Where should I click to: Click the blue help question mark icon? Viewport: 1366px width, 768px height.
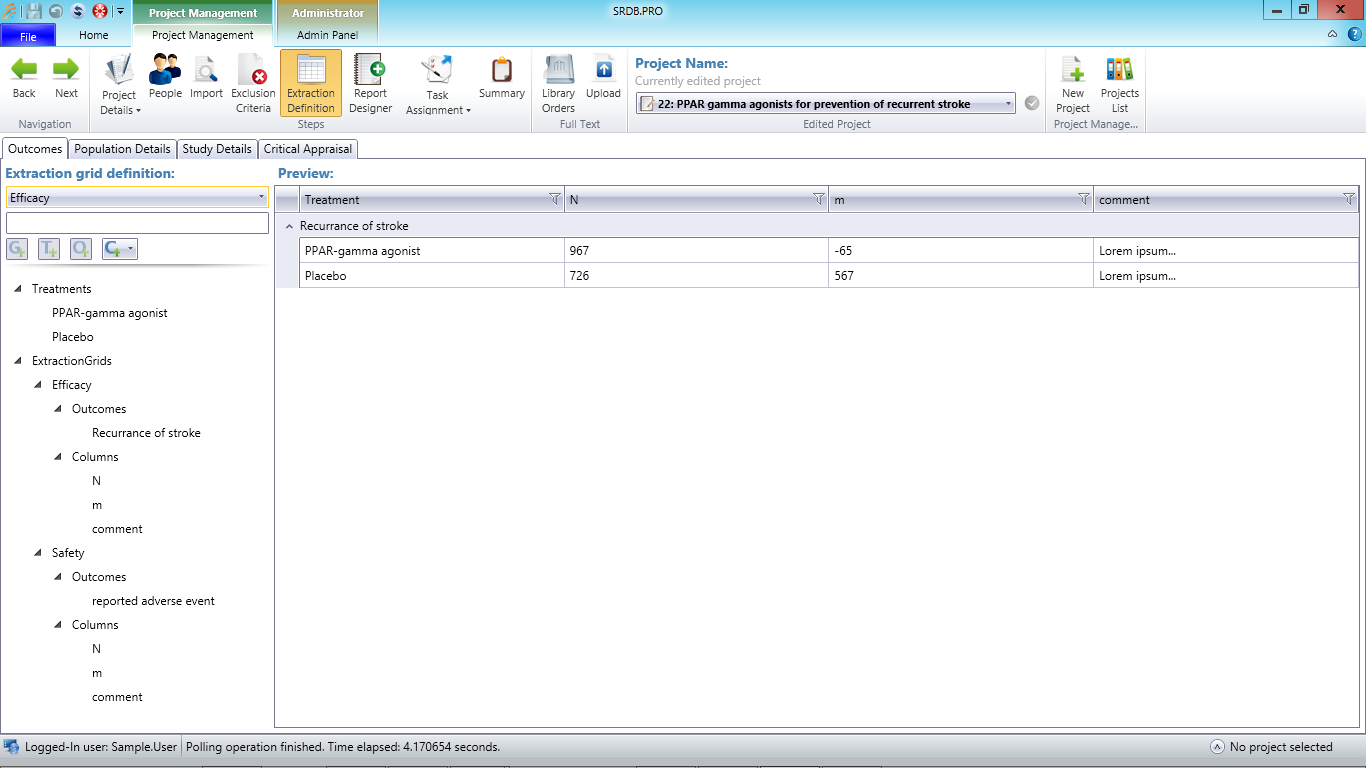[1355, 34]
